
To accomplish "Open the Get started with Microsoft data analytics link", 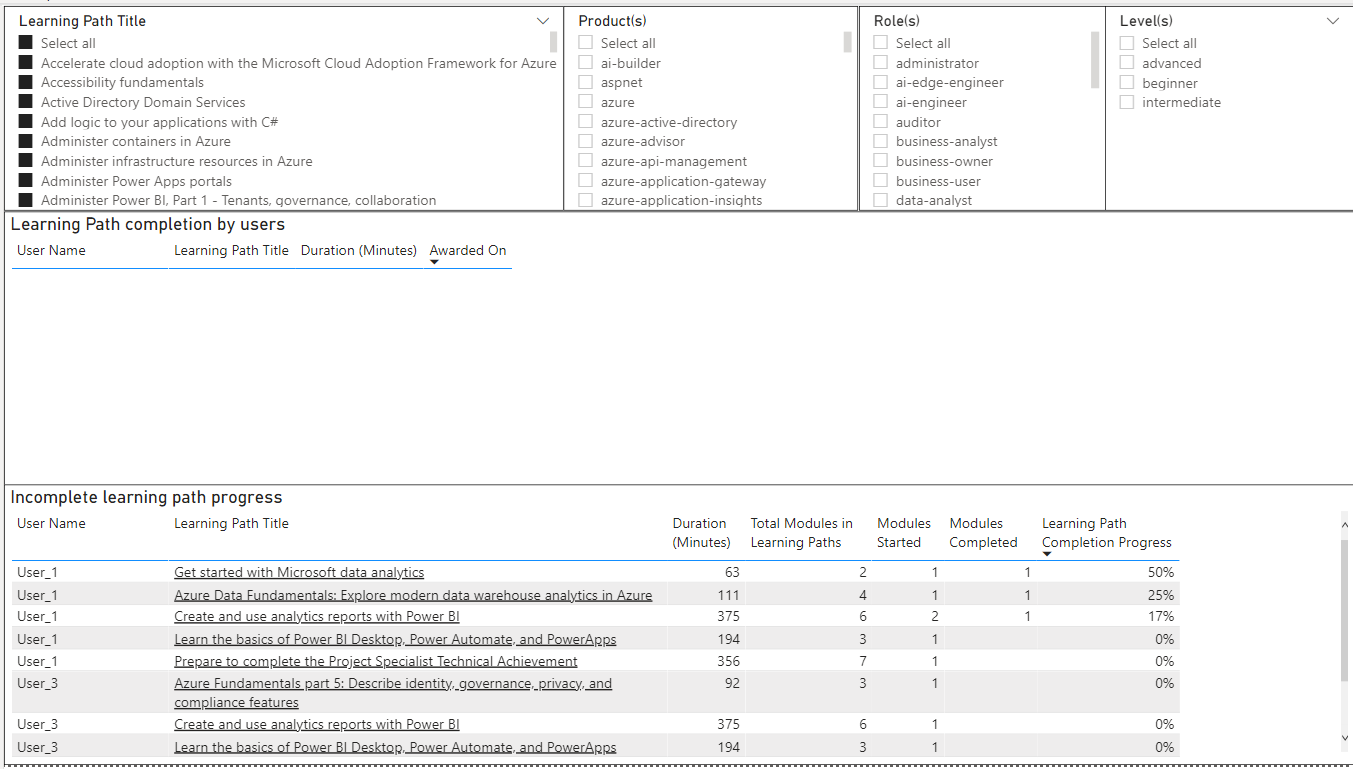I will click(298, 572).
